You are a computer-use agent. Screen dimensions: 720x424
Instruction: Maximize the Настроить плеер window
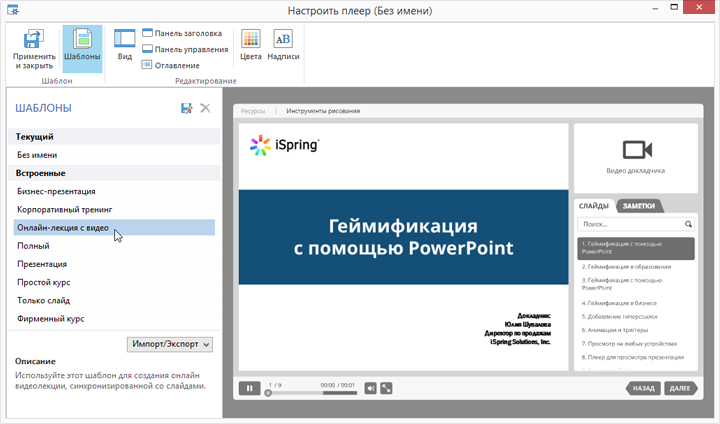coord(674,7)
